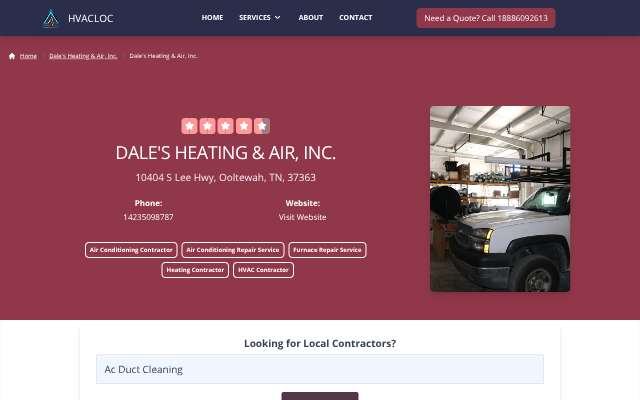Image resolution: width=640 pixels, height=400 pixels.
Task: Click the second rating star
Action: tap(207, 126)
